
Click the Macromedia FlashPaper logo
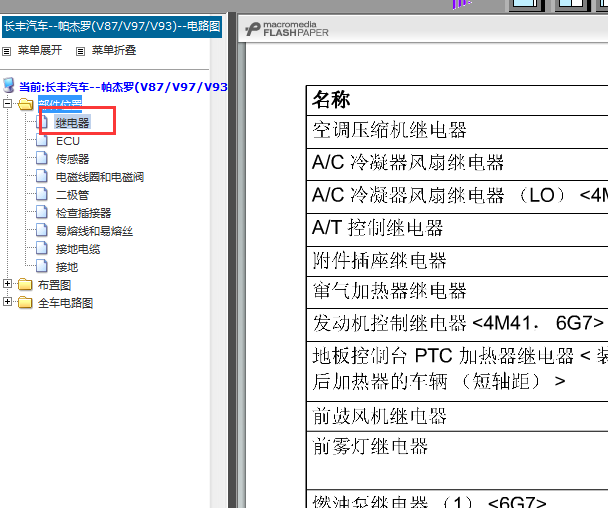click(287, 29)
